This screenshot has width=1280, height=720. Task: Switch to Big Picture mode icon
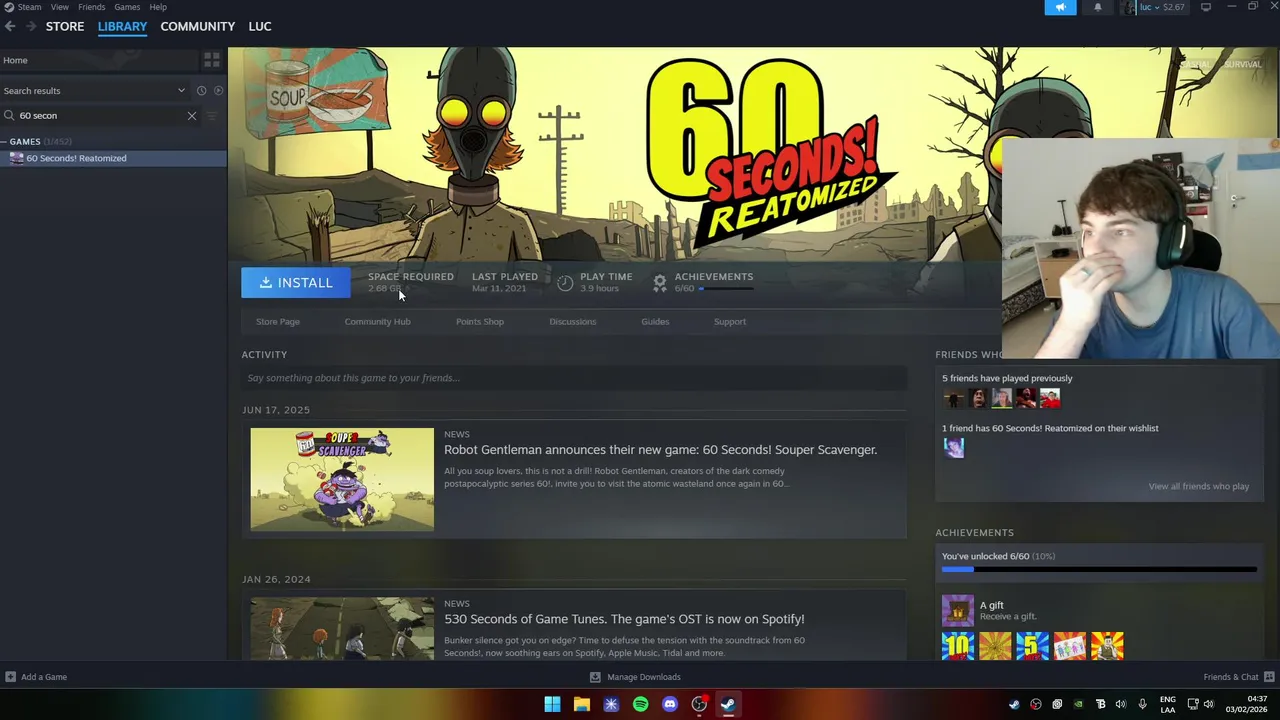[x=1206, y=7]
